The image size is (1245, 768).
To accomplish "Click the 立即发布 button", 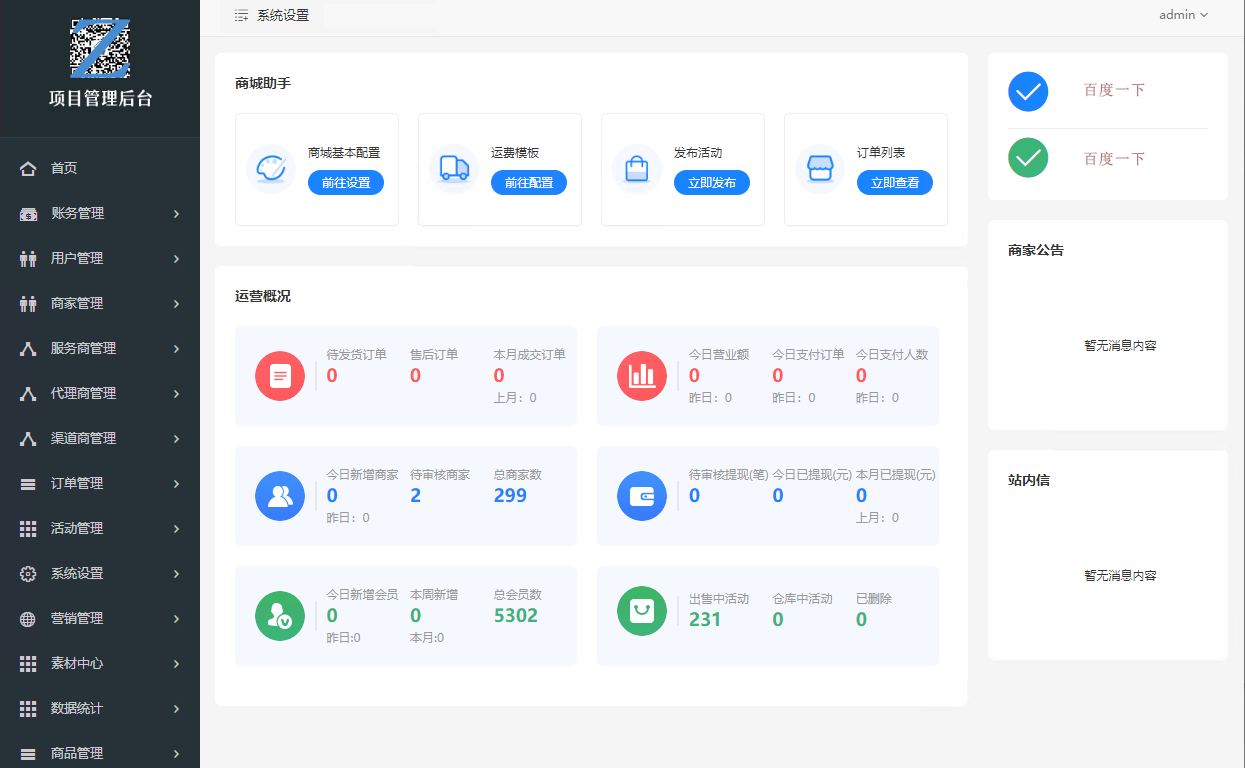I will tap(712, 183).
